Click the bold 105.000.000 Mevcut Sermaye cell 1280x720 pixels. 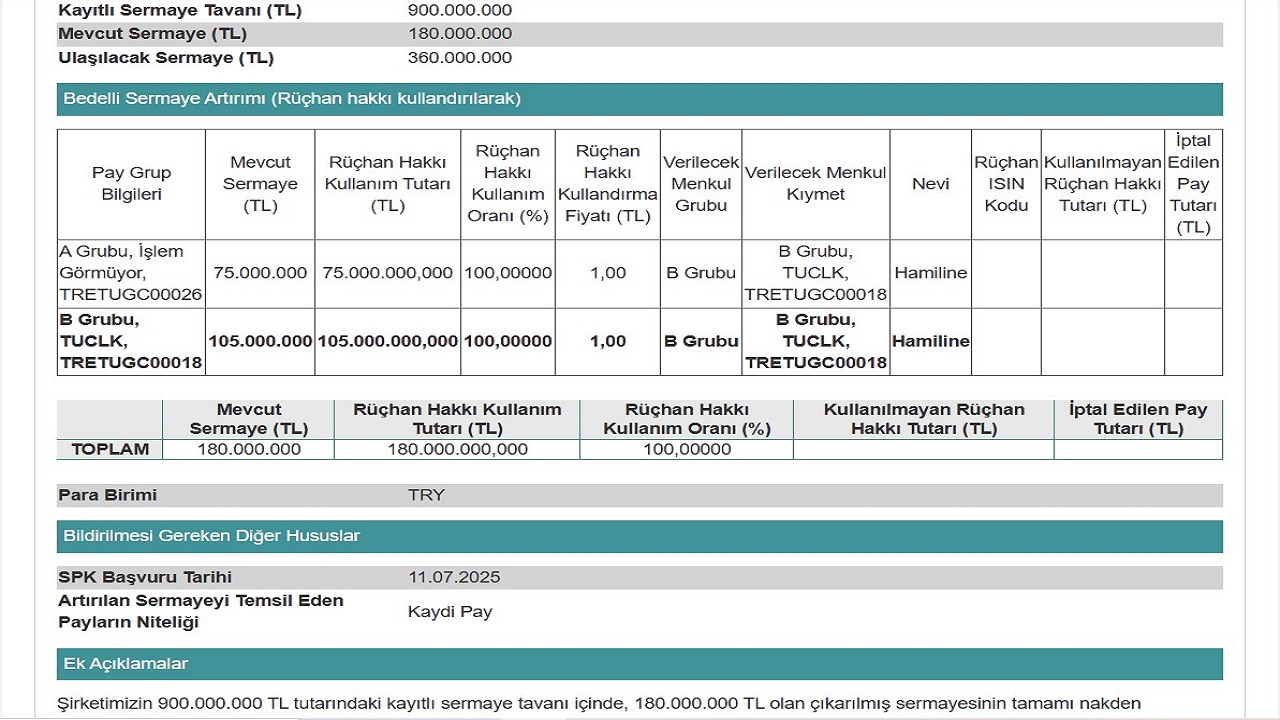click(x=260, y=341)
